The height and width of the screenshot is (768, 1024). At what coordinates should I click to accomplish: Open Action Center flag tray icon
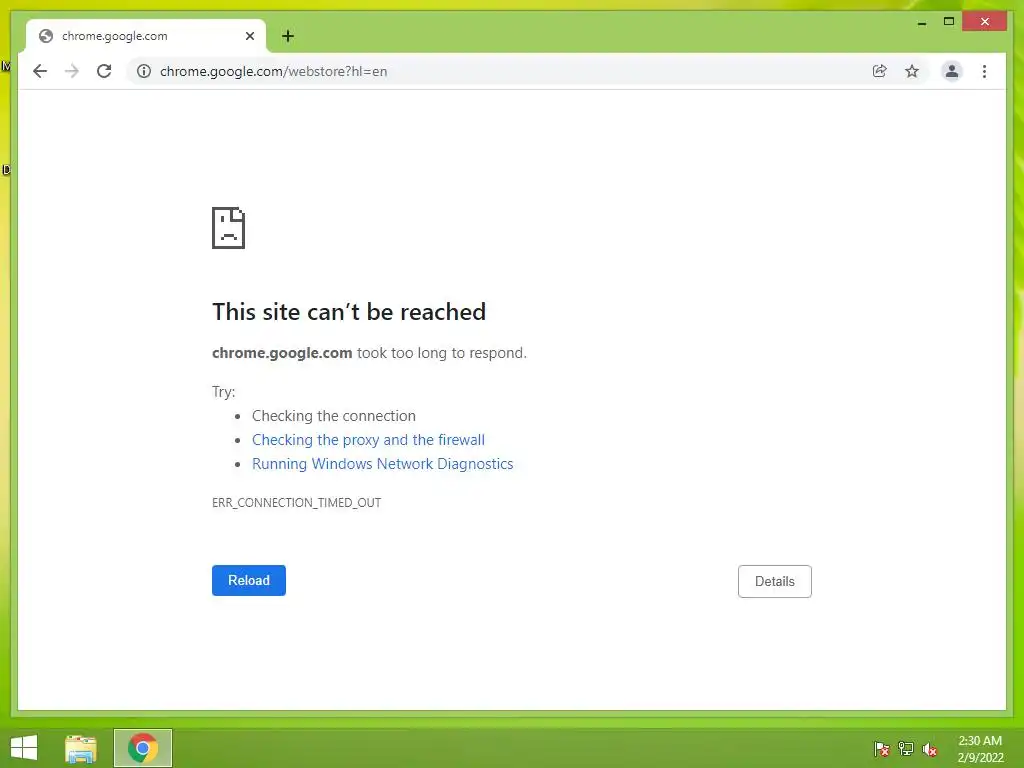tap(882, 748)
